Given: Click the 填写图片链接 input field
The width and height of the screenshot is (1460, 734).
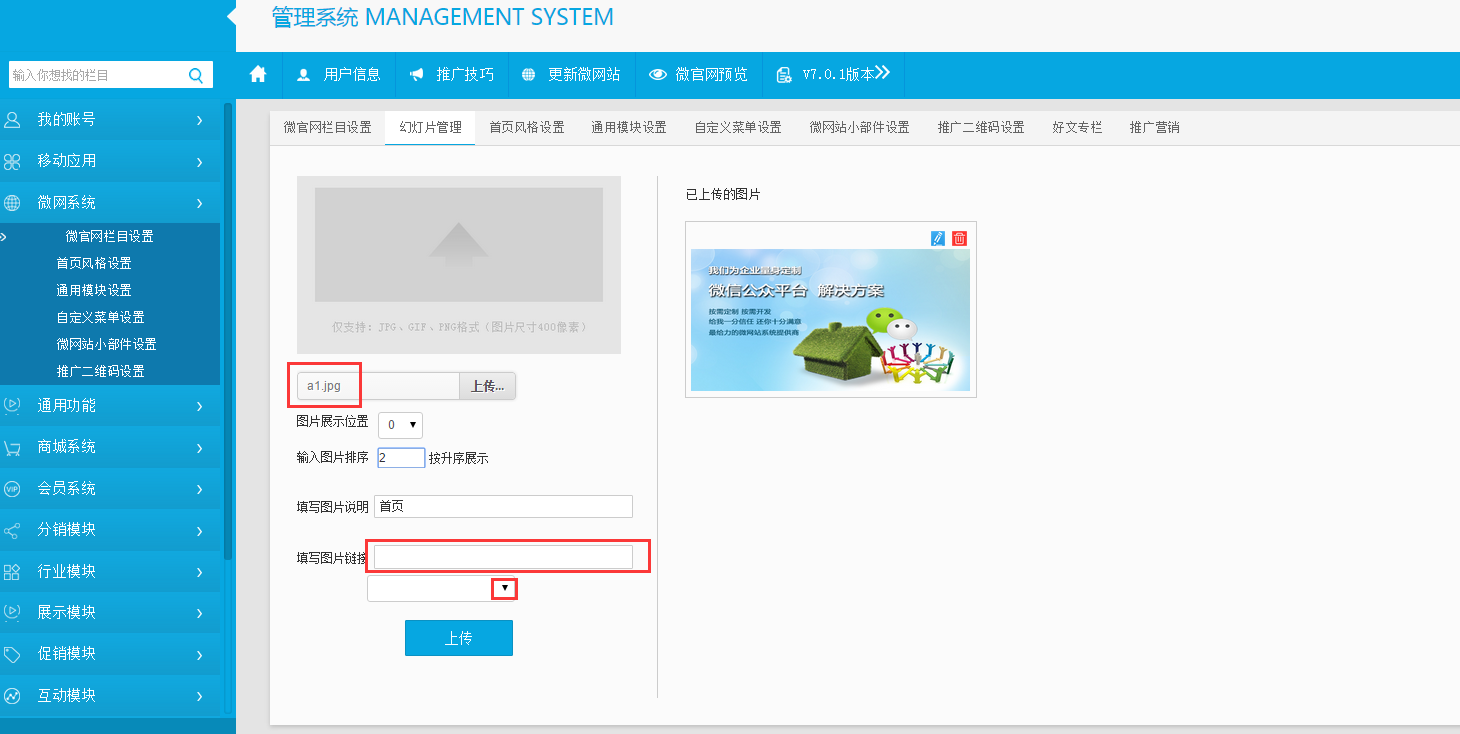Looking at the screenshot, I should [x=503, y=557].
